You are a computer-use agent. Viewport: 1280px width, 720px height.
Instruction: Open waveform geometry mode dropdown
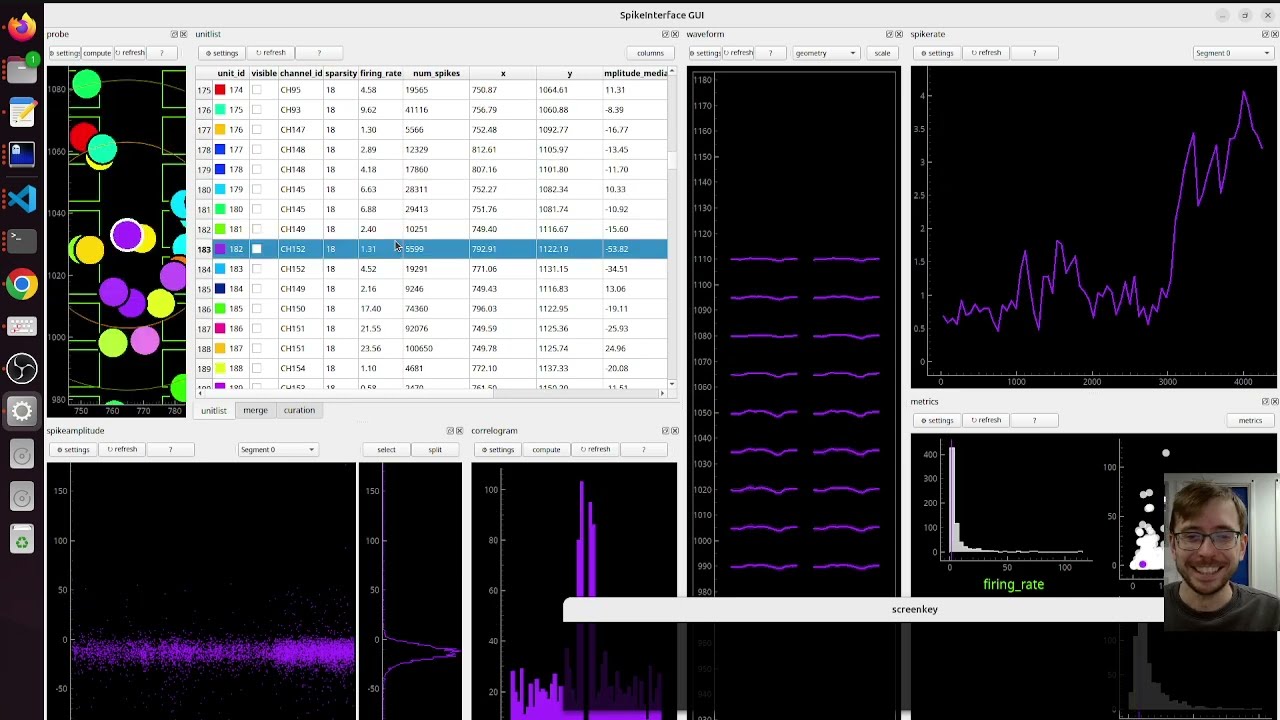click(x=825, y=53)
